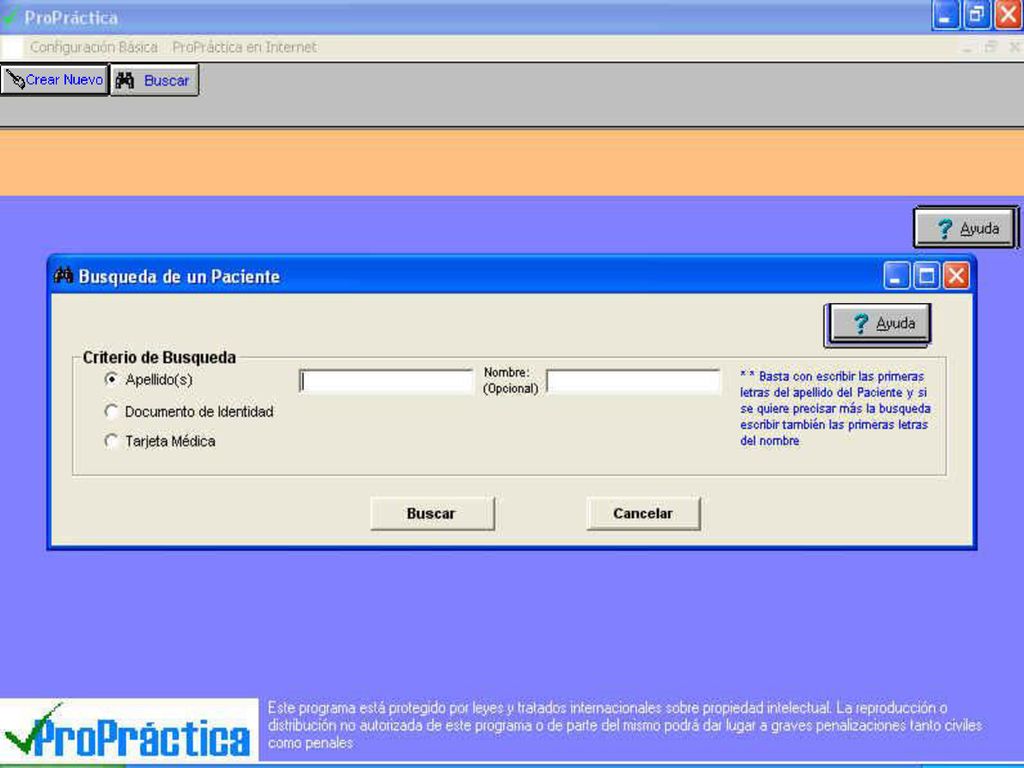Click the binoculars icon in the dialog title bar

point(63,276)
